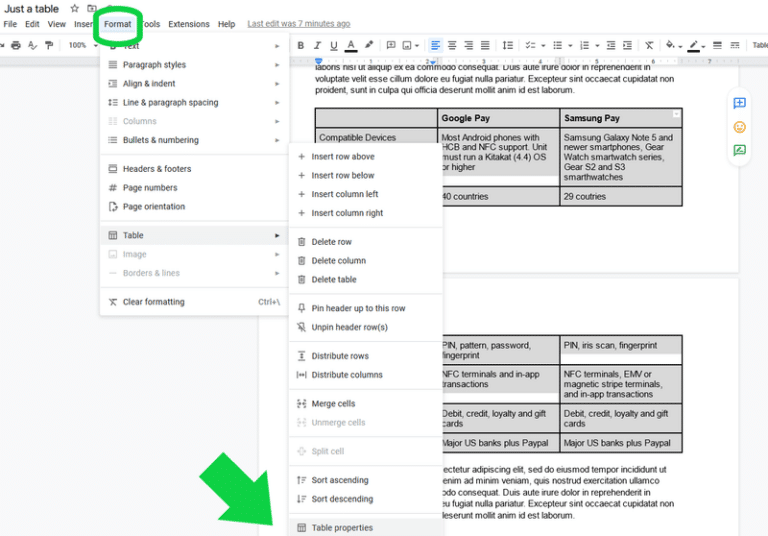Open Last edit was 7 minutes ago link
Image resolution: width=768 pixels, height=536 pixels.
pos(299,24)
